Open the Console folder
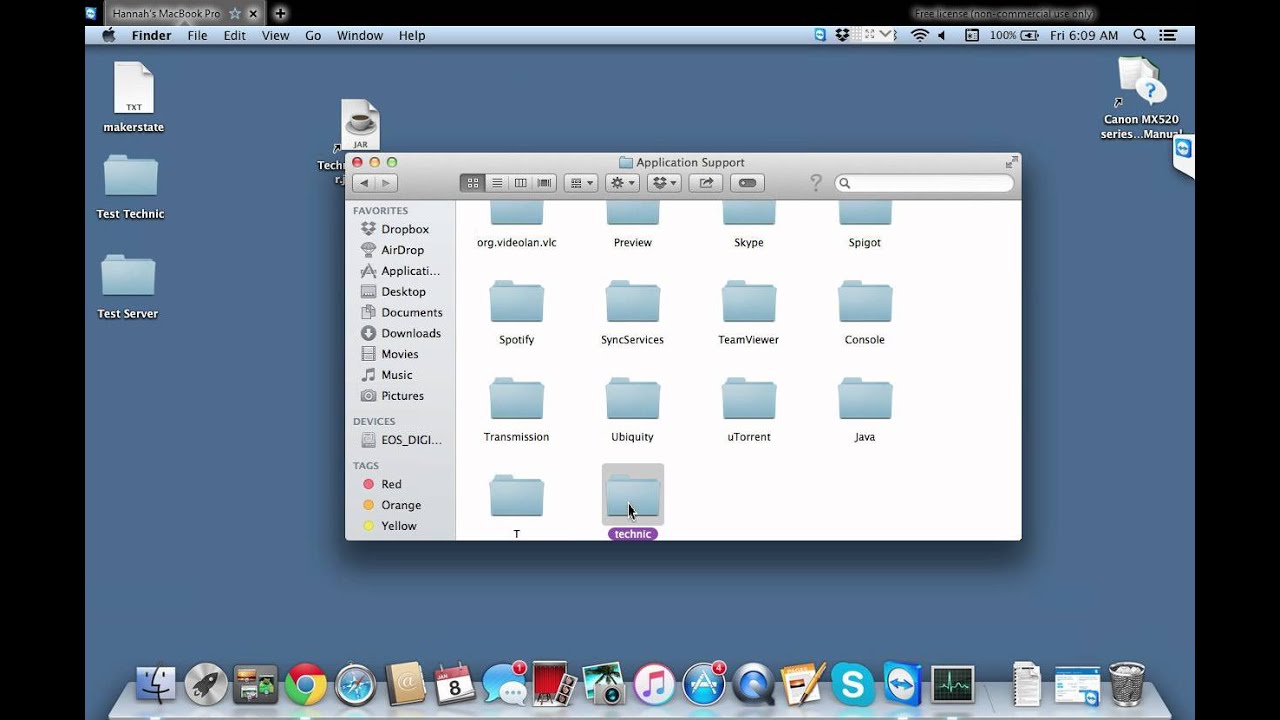The width and height of the screenshot is (1280, 720). [864, 302]
